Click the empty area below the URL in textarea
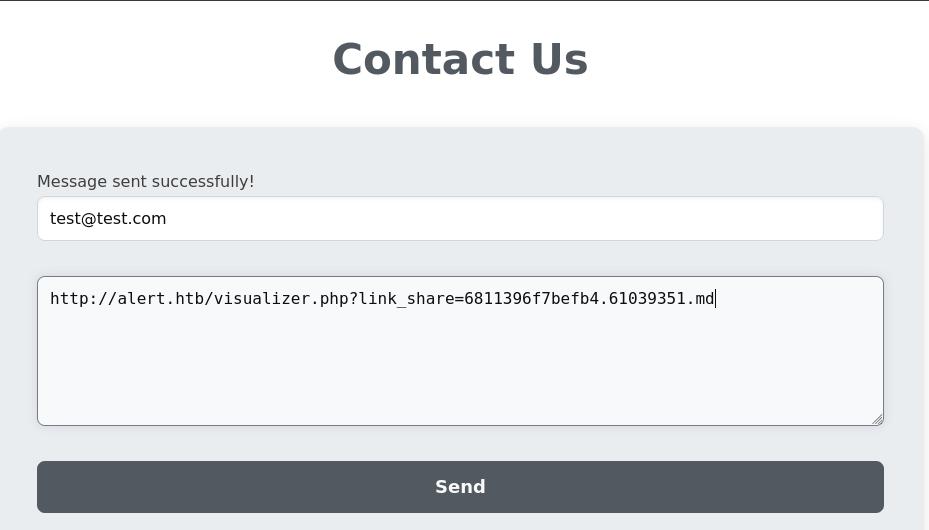The width and height of the screenshot is (929, 530). tap(460, 367)
